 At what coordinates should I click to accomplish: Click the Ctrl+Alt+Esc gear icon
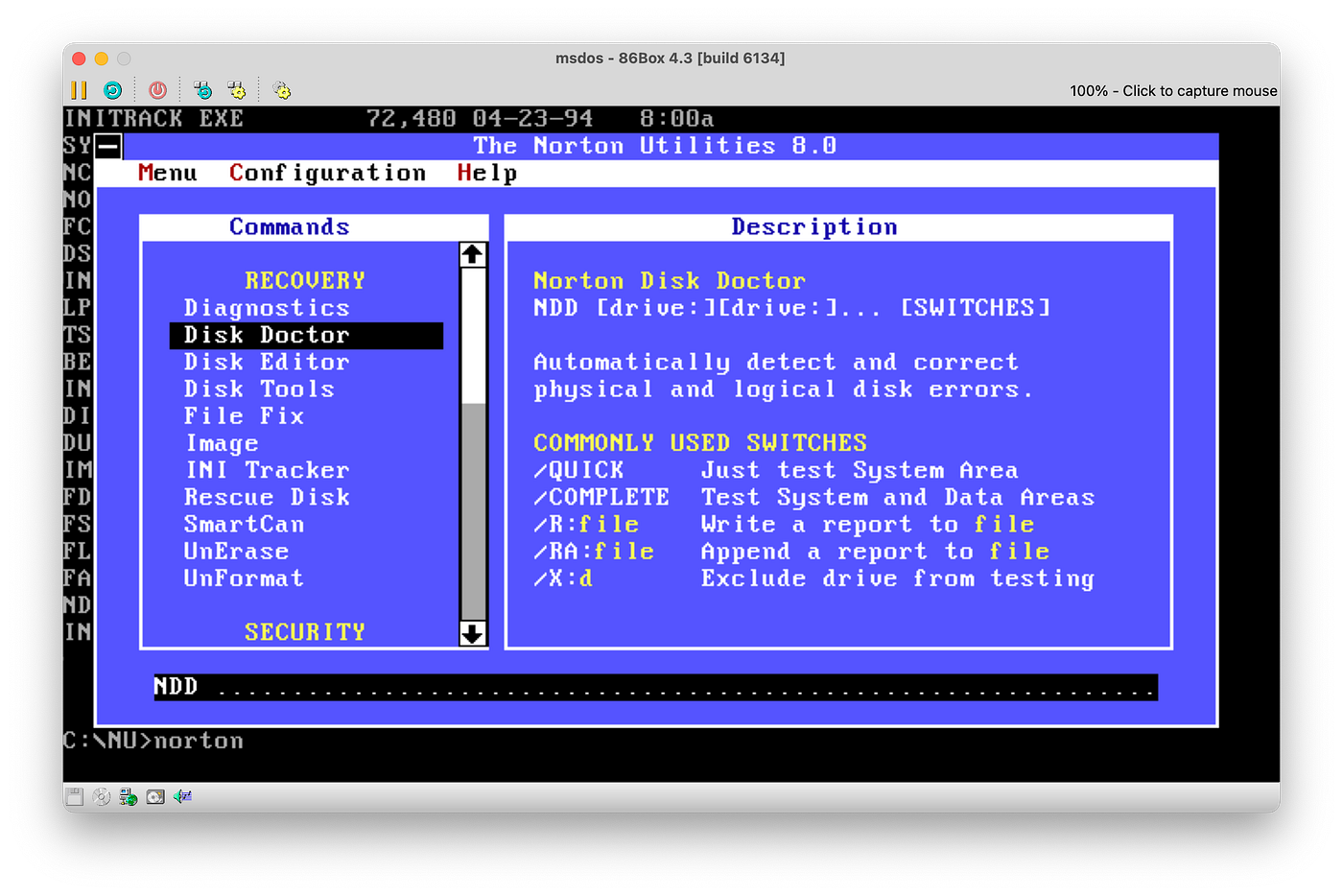(236, 90)
